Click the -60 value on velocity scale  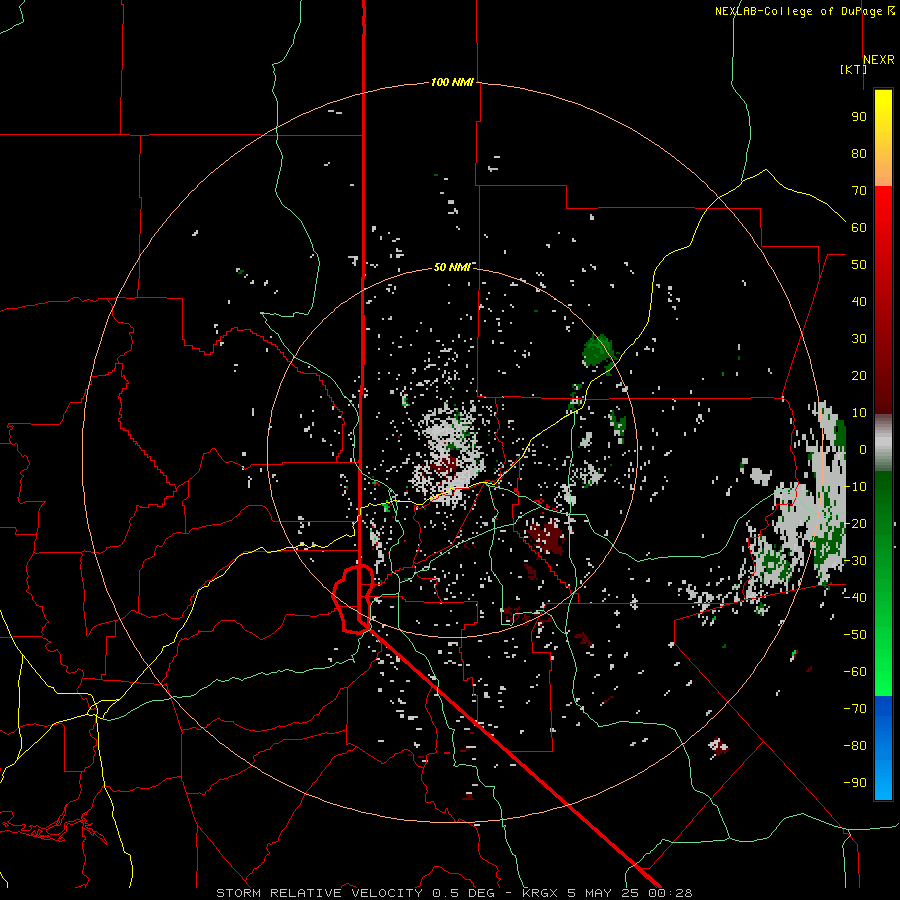tap(855, 672)
